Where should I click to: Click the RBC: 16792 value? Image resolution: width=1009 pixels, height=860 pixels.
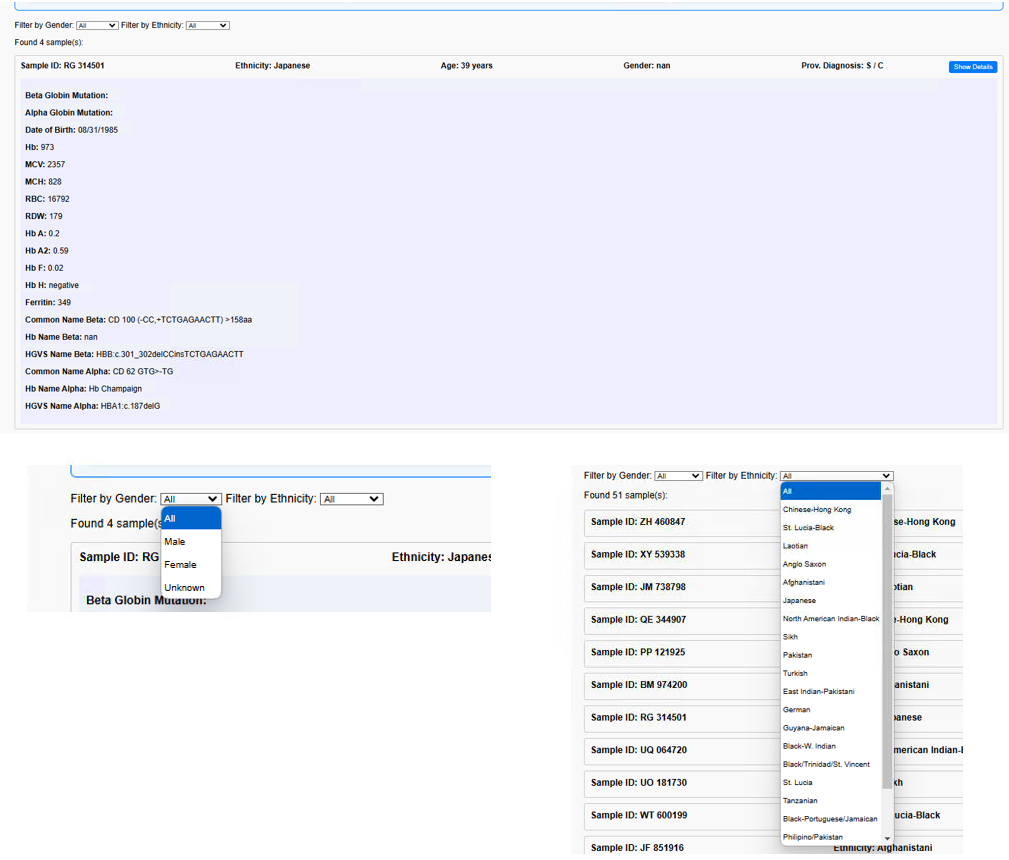(59, 200)
